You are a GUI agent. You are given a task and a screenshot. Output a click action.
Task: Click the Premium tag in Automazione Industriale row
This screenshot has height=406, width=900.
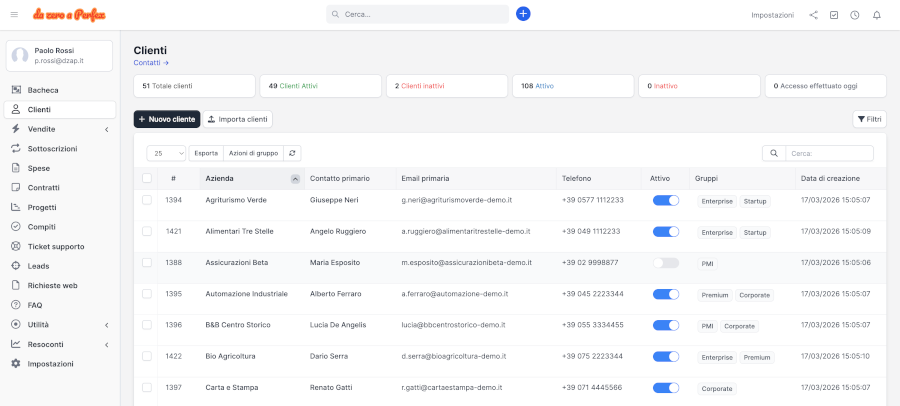(715, 295)
